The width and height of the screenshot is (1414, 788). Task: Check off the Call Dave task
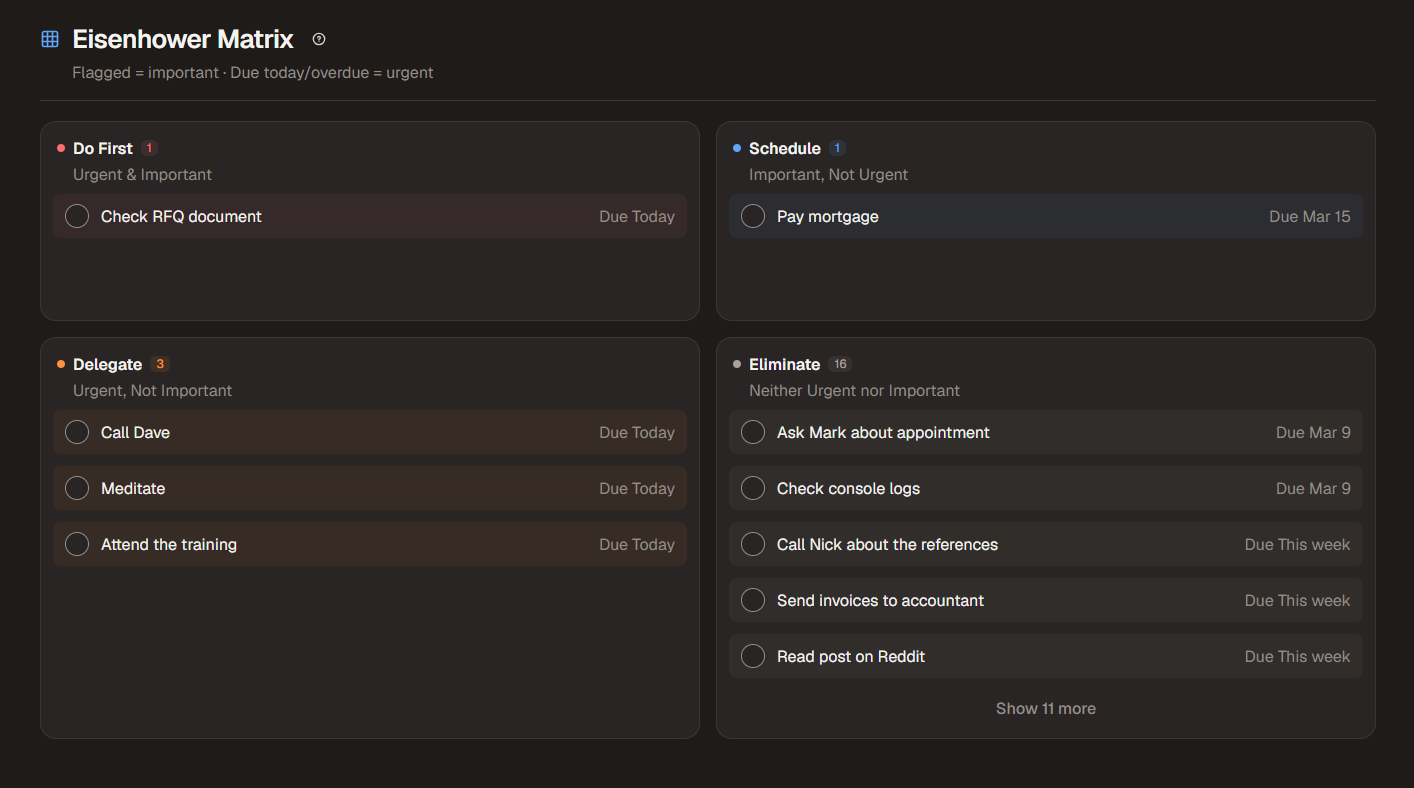[77, 432]
